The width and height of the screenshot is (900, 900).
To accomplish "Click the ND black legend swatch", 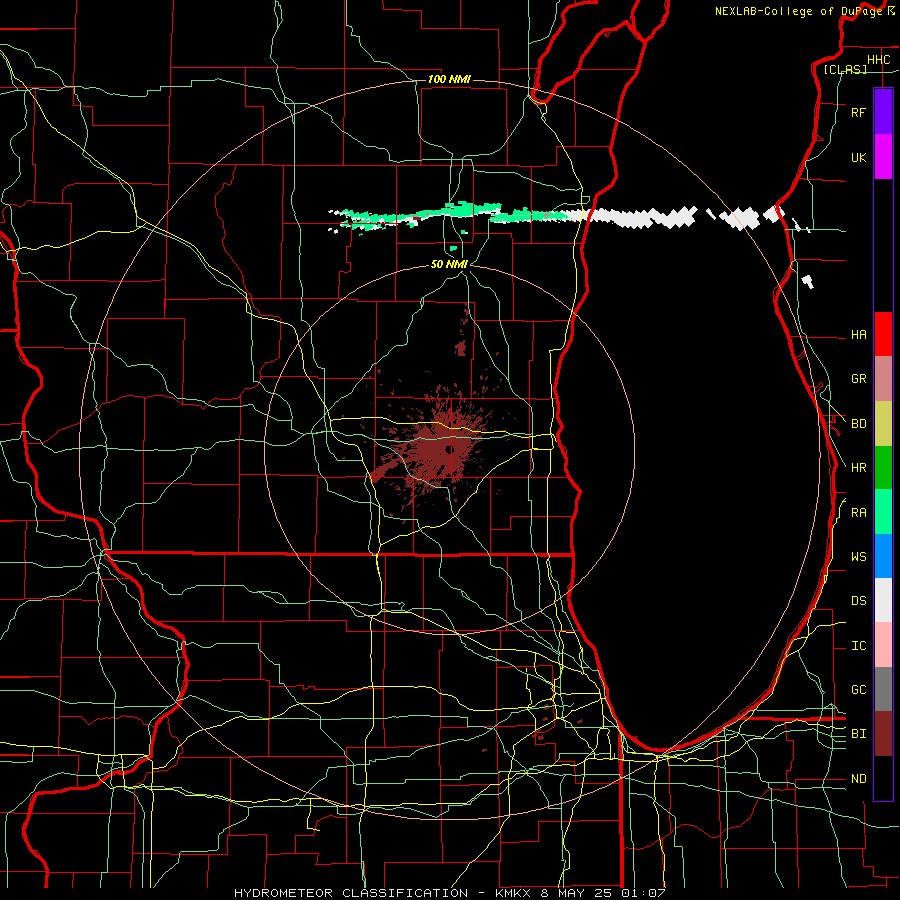I will 883,778.
